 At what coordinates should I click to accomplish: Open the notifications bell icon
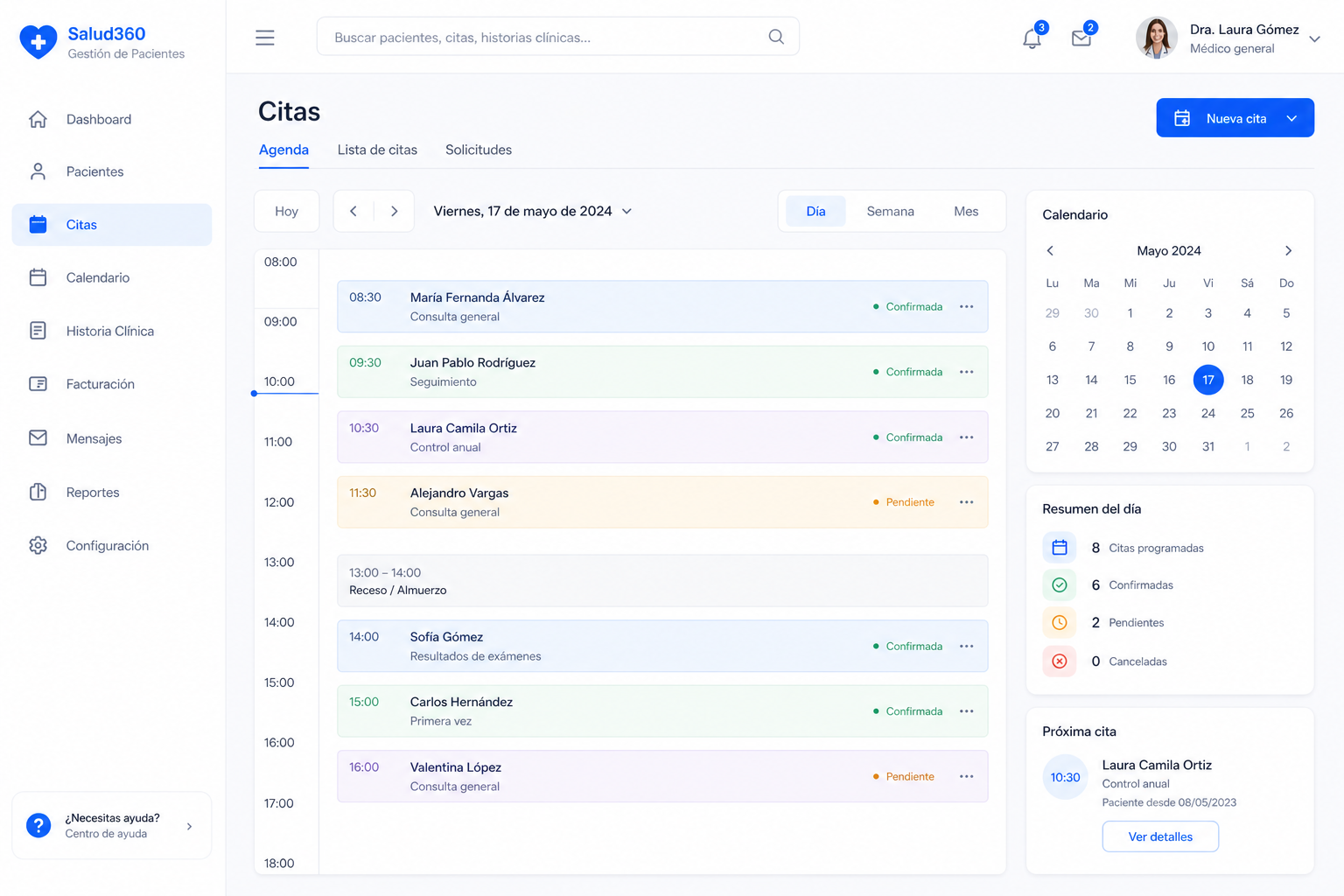click(1032, 38)
